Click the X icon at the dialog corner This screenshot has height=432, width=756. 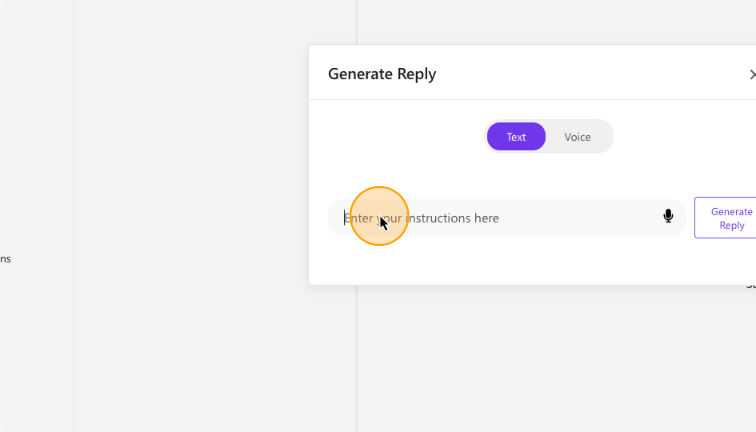753,75
